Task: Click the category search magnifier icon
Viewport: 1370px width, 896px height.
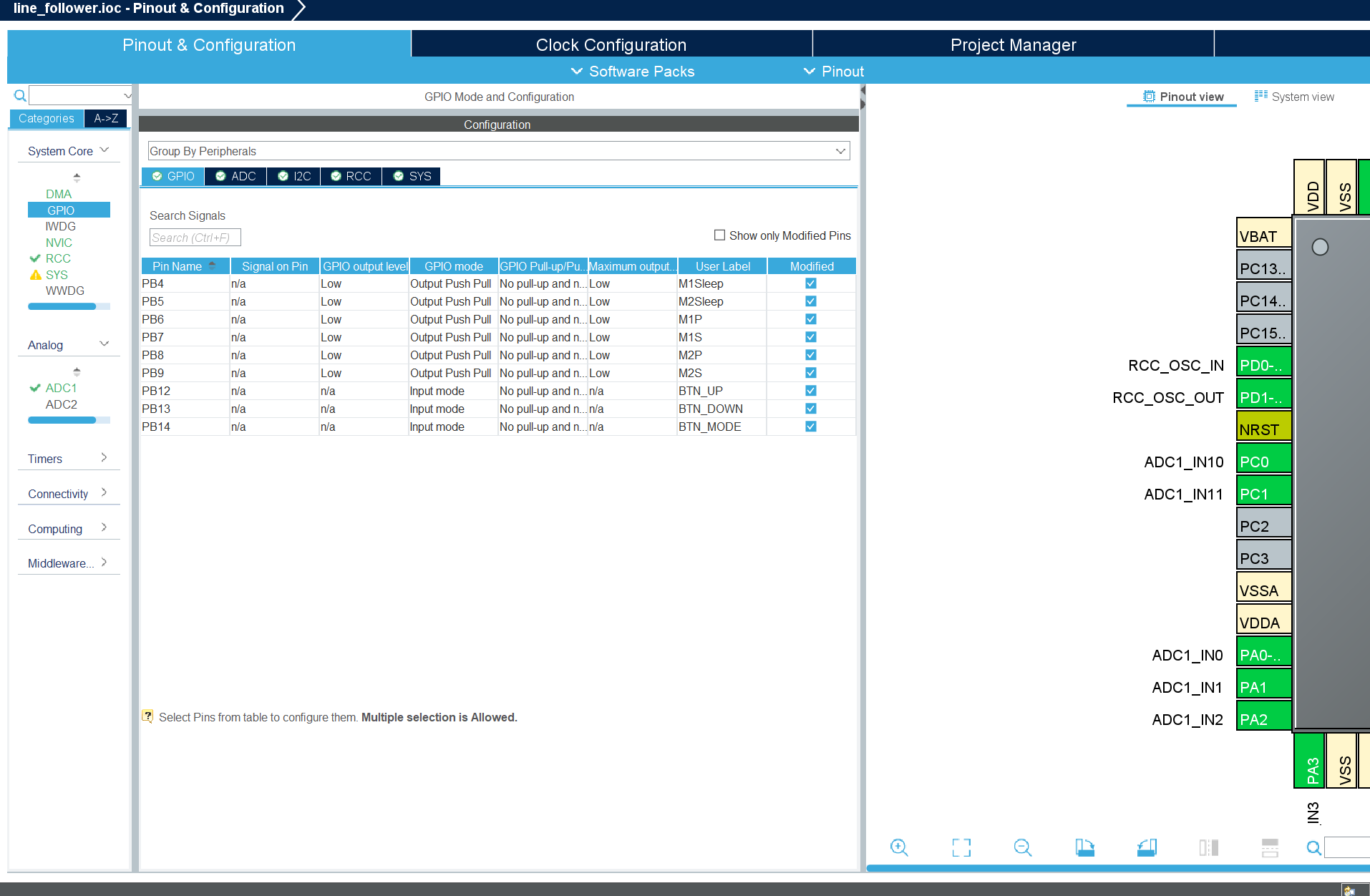Action: click(x=20, y=95)
